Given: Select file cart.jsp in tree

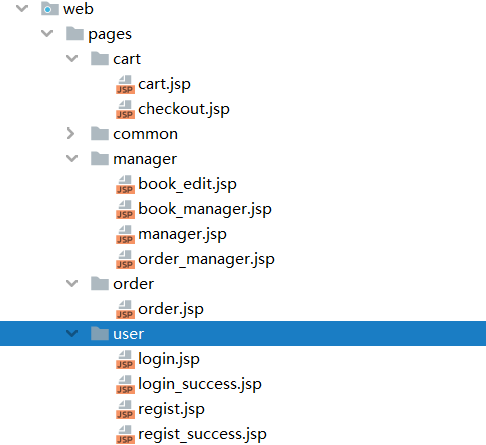Looking at the screenshot, I should [x=164, y=85].
